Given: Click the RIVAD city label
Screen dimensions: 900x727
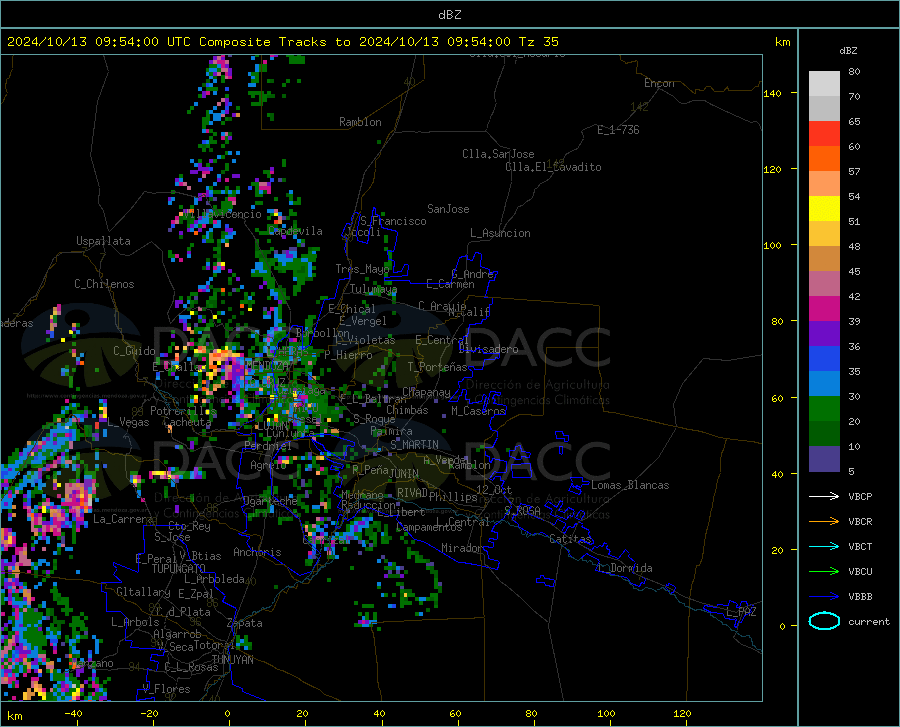Looking at the screenshot, I should tap(412, 493).
